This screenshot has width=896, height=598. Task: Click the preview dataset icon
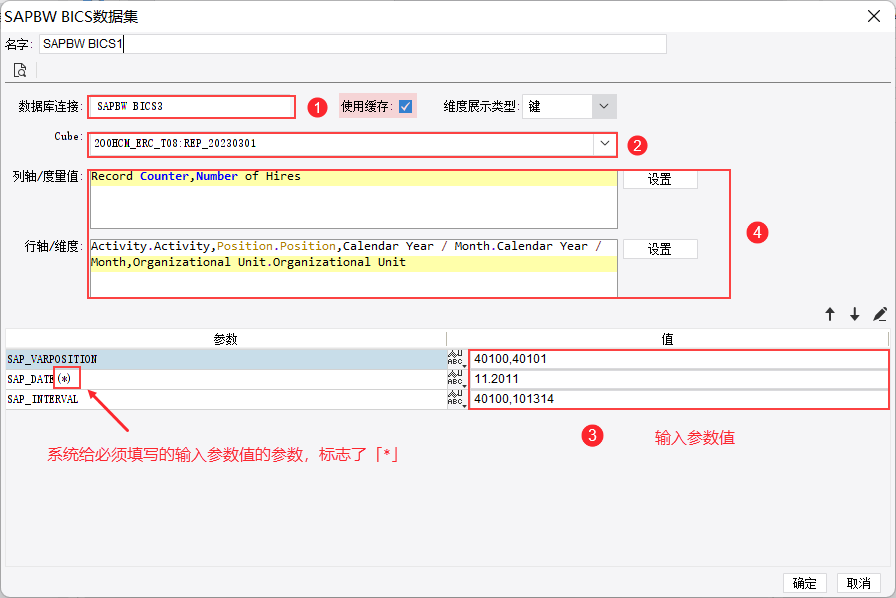pos(20,70)
